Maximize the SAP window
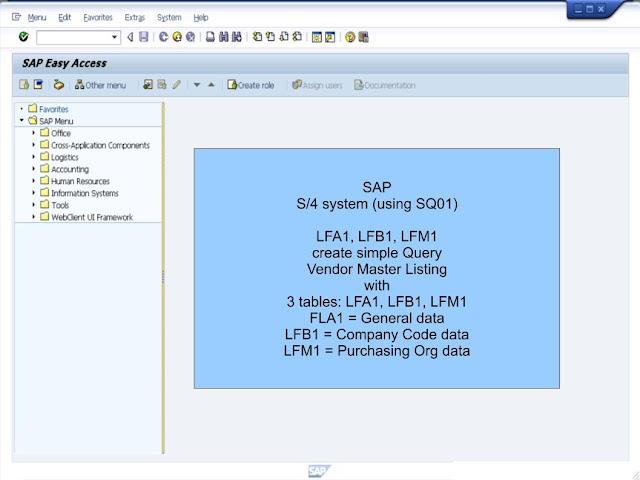The height and width of the screenshot is (480, 640). [590, 9]
